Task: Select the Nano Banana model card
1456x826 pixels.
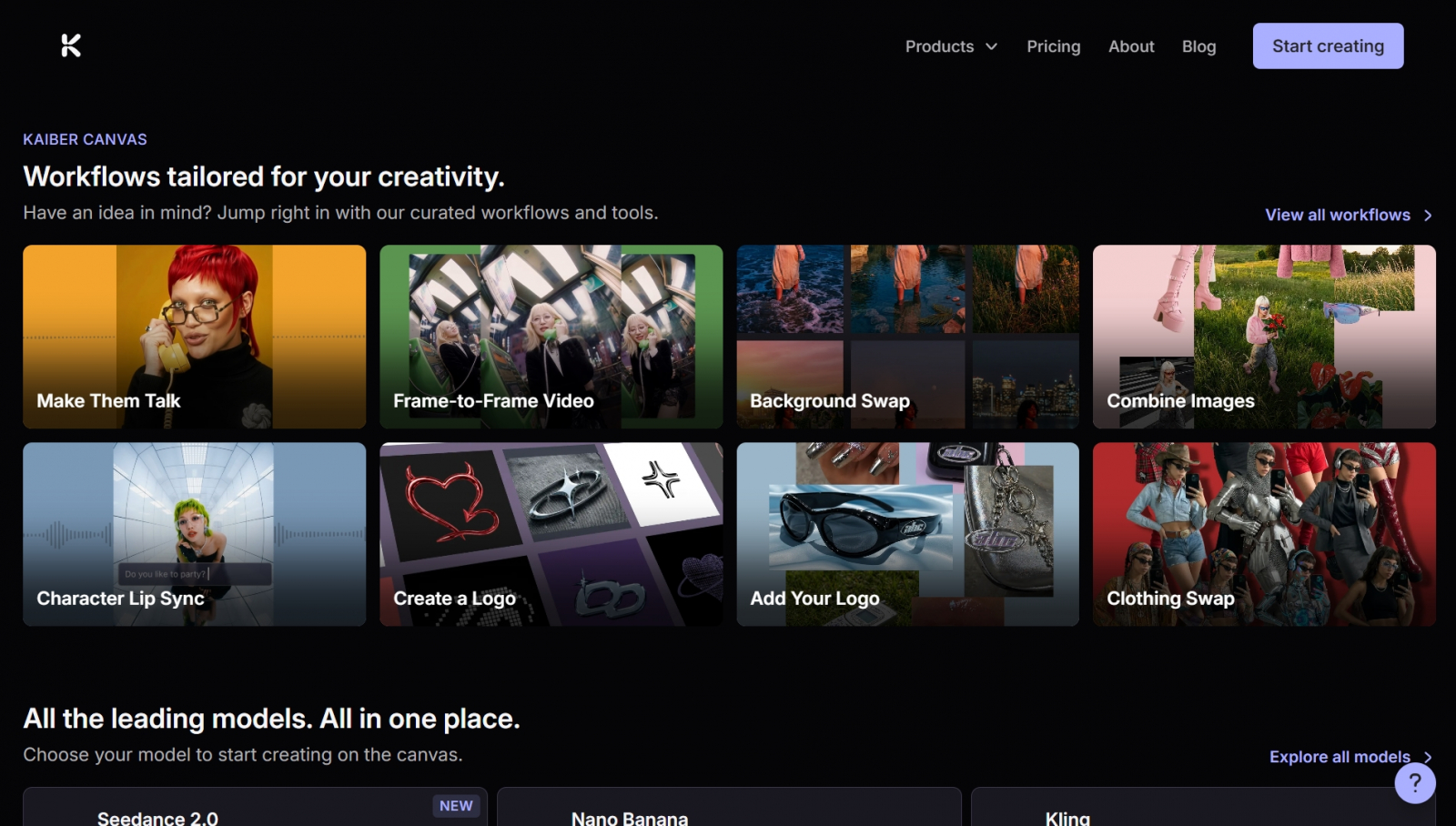Action: [x=729, y=807]
